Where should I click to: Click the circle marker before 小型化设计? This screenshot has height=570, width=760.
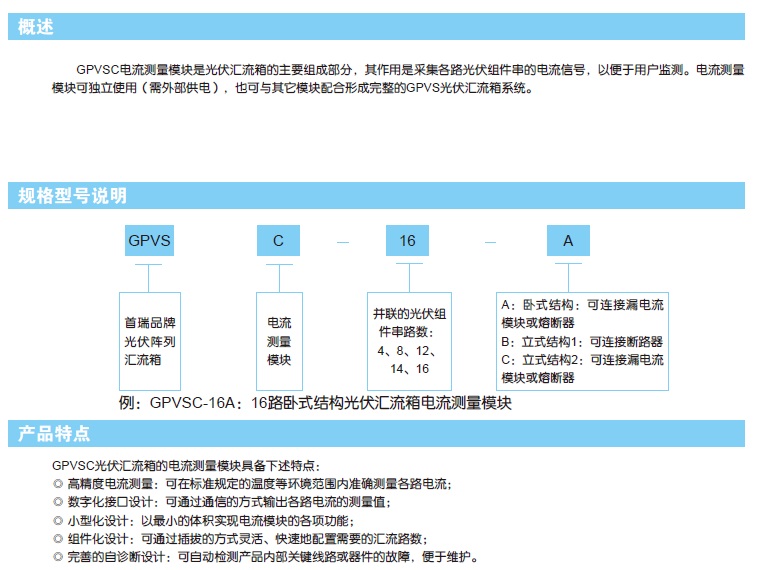pos(58,521)
